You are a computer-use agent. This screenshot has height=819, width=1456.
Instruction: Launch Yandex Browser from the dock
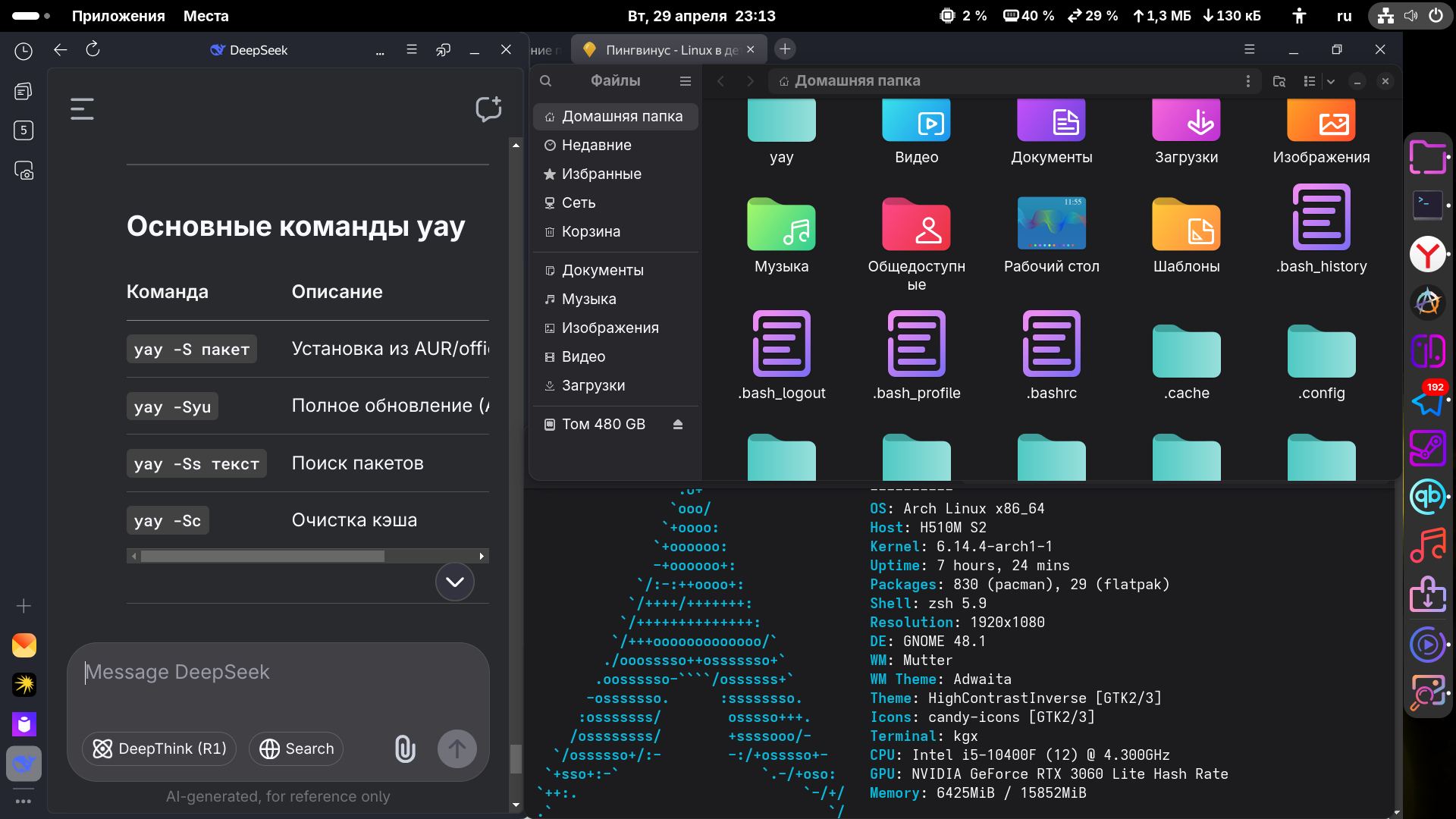[x=1428, y=254]
